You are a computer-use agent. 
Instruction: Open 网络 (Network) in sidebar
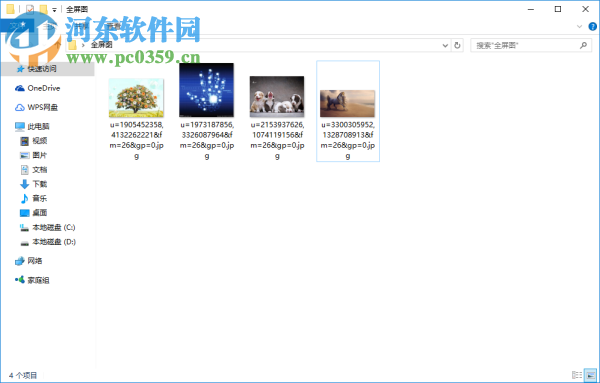[29, 261]
